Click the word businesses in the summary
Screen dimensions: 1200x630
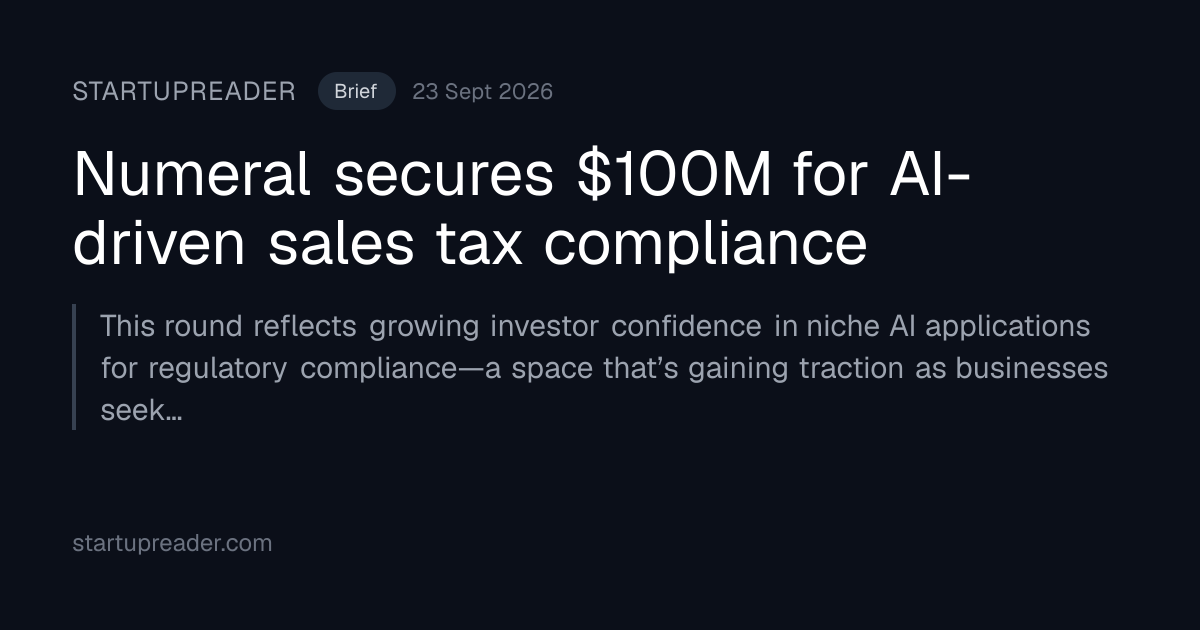click(1032, 369)
